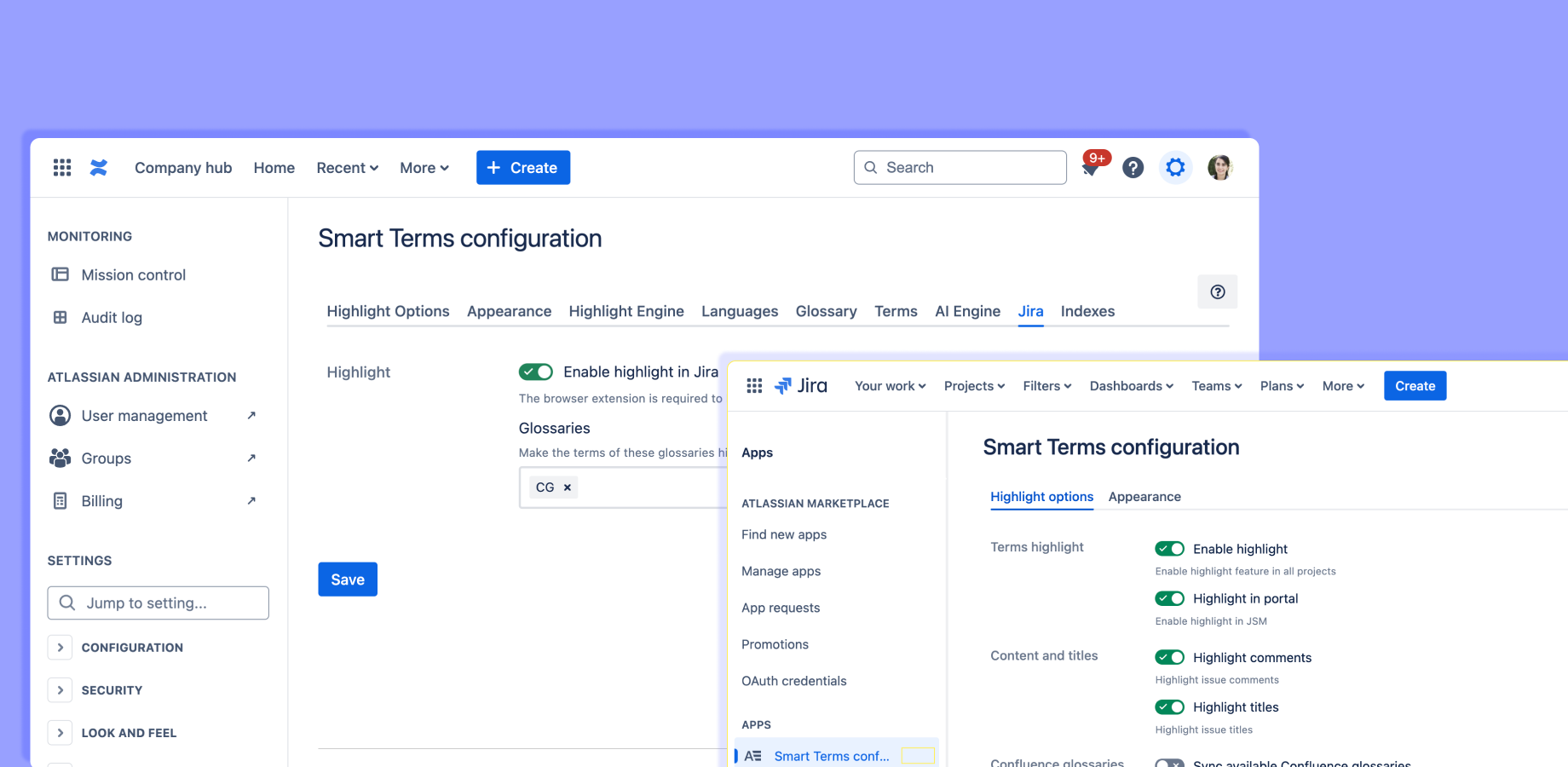Open Your work dropdown in Jira
1568x767 pixels.
[x=890, y=386]
